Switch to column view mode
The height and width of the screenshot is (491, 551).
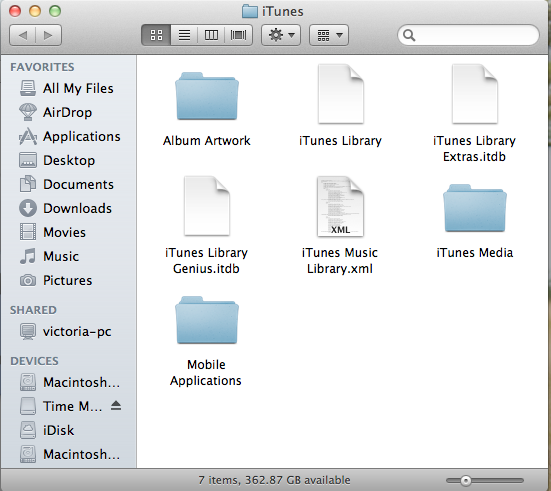tap(211, 35)
